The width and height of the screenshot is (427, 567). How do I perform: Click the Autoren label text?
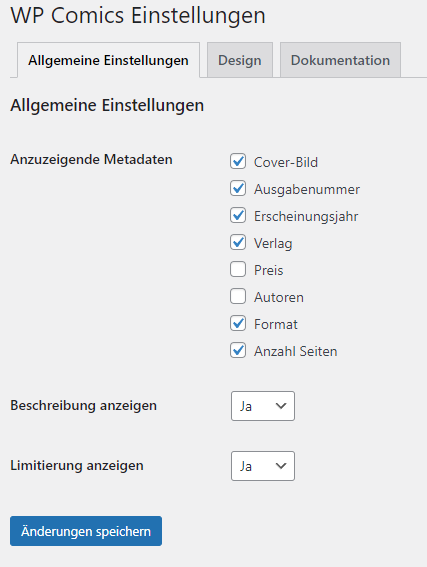279,297
